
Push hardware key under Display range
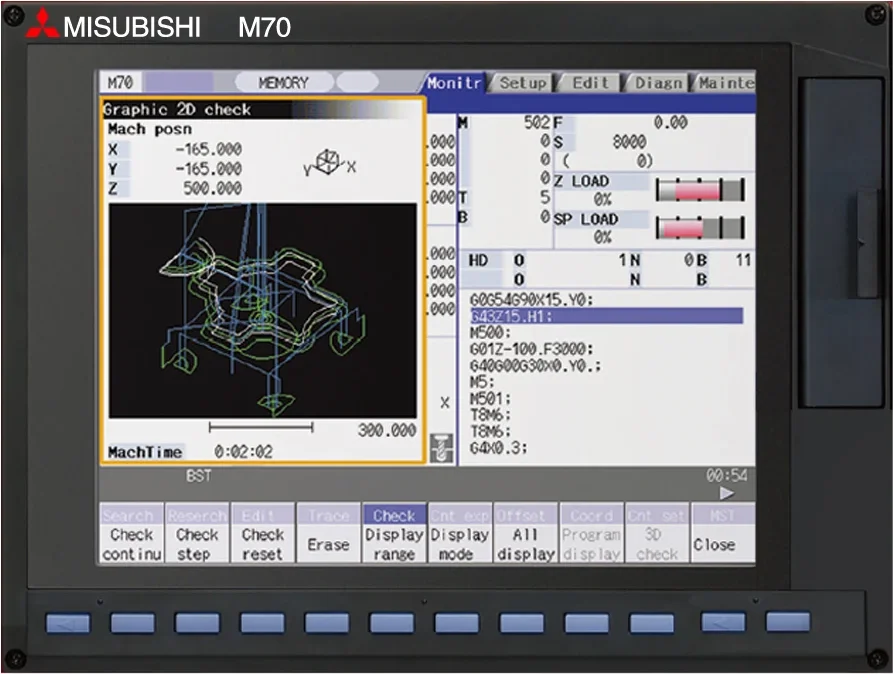tap(392, 623)
